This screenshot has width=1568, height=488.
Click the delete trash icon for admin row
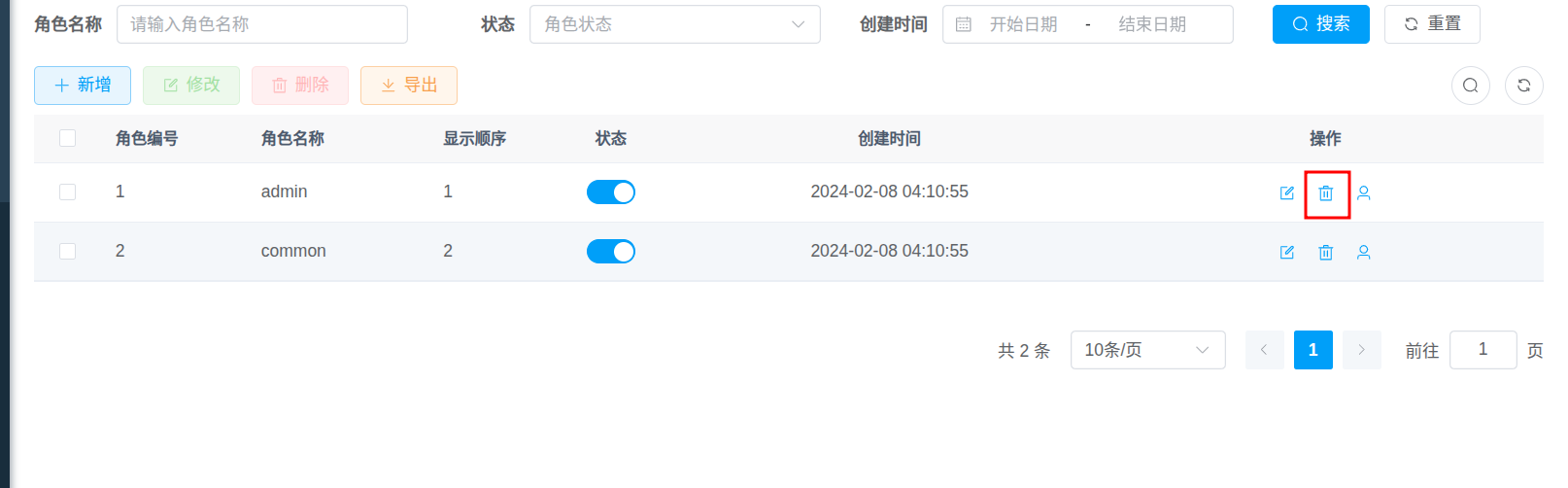tap(1326, 193)
